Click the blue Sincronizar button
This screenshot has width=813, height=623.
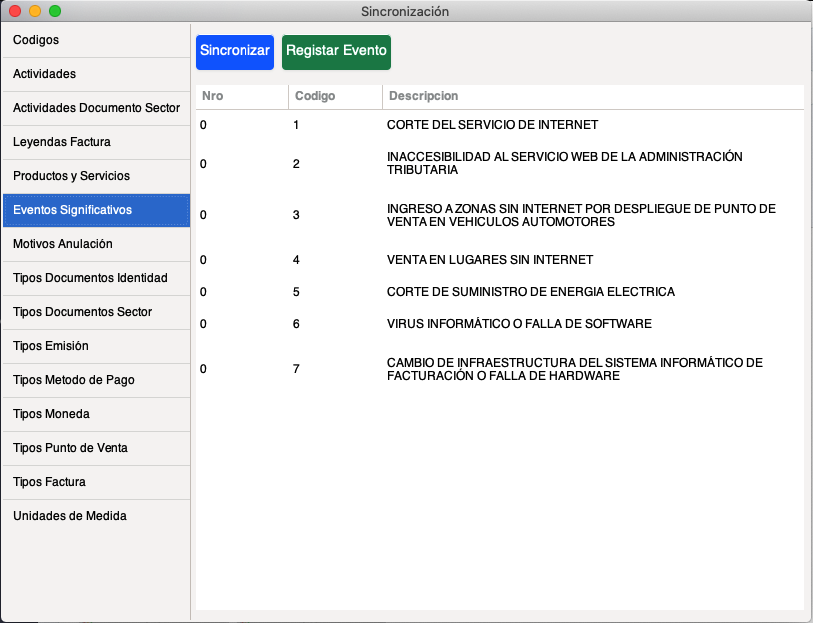[x=234, y=51]
